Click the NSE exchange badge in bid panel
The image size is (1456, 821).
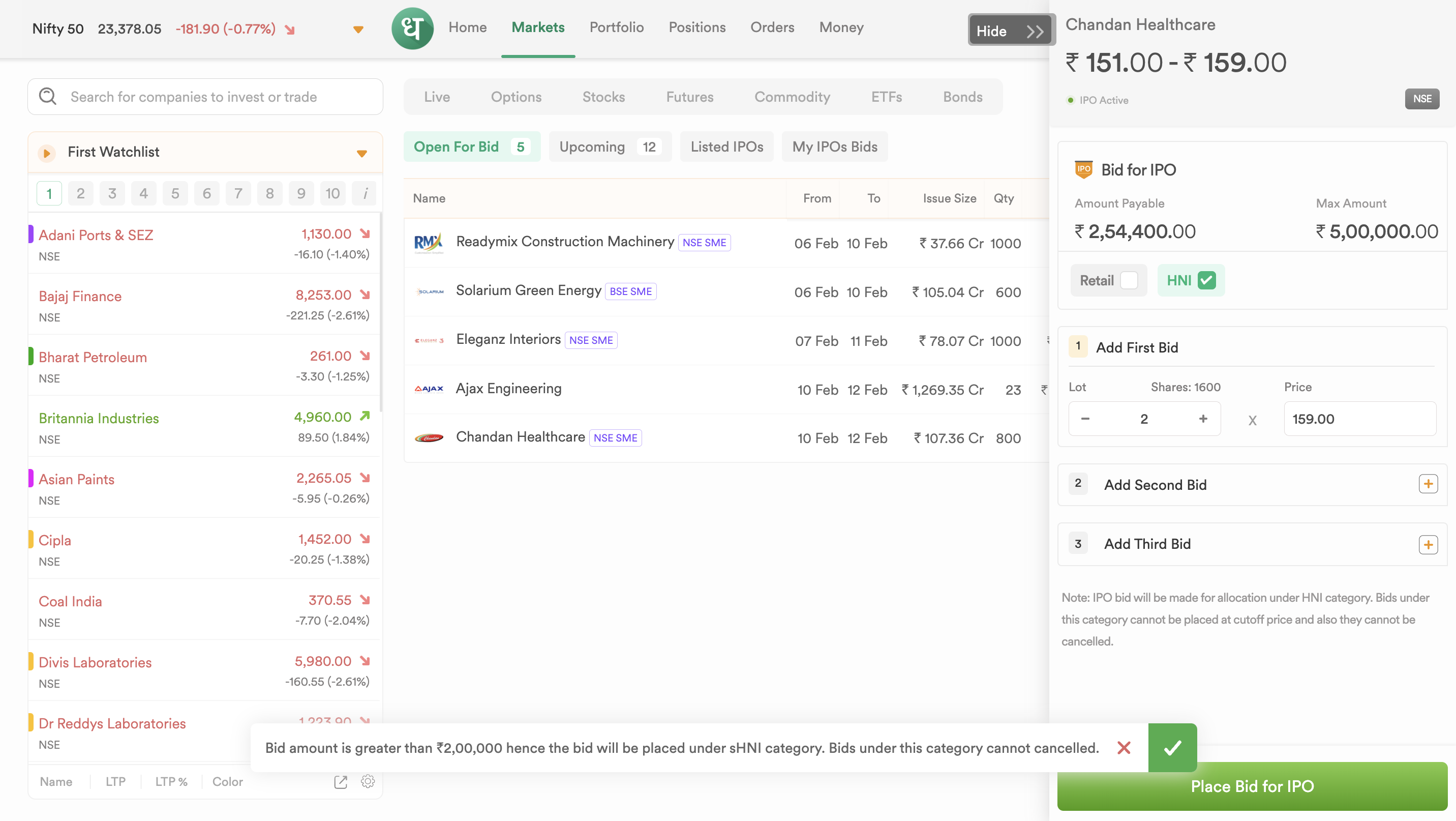[1422, 99]
